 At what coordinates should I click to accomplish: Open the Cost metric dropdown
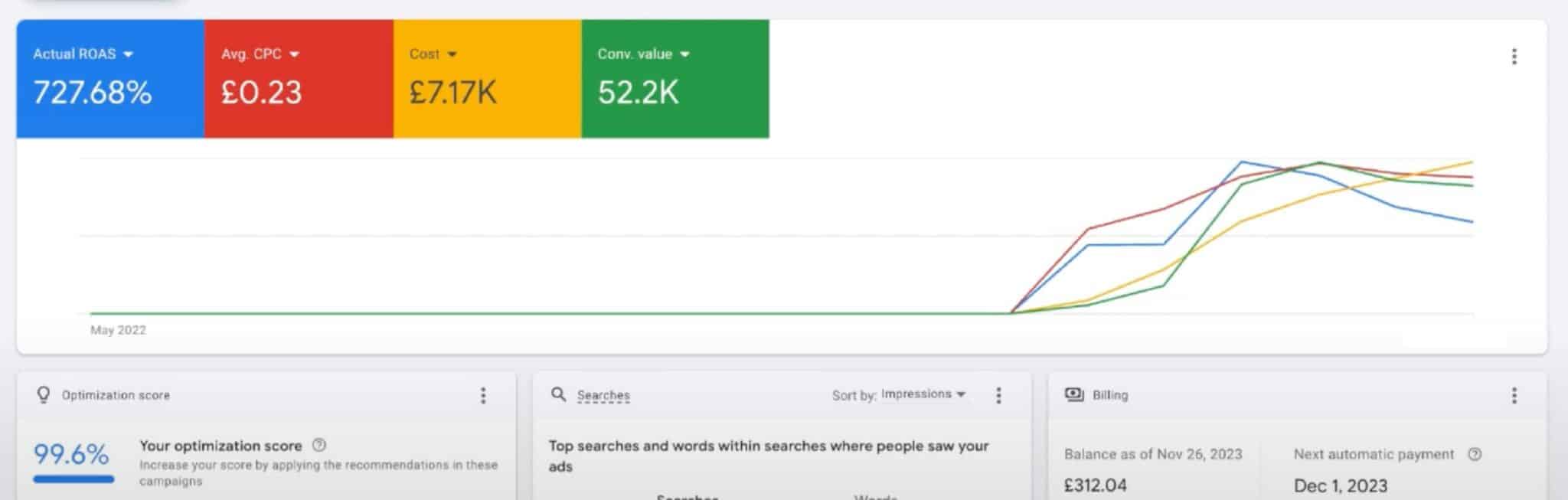(452, 54)
